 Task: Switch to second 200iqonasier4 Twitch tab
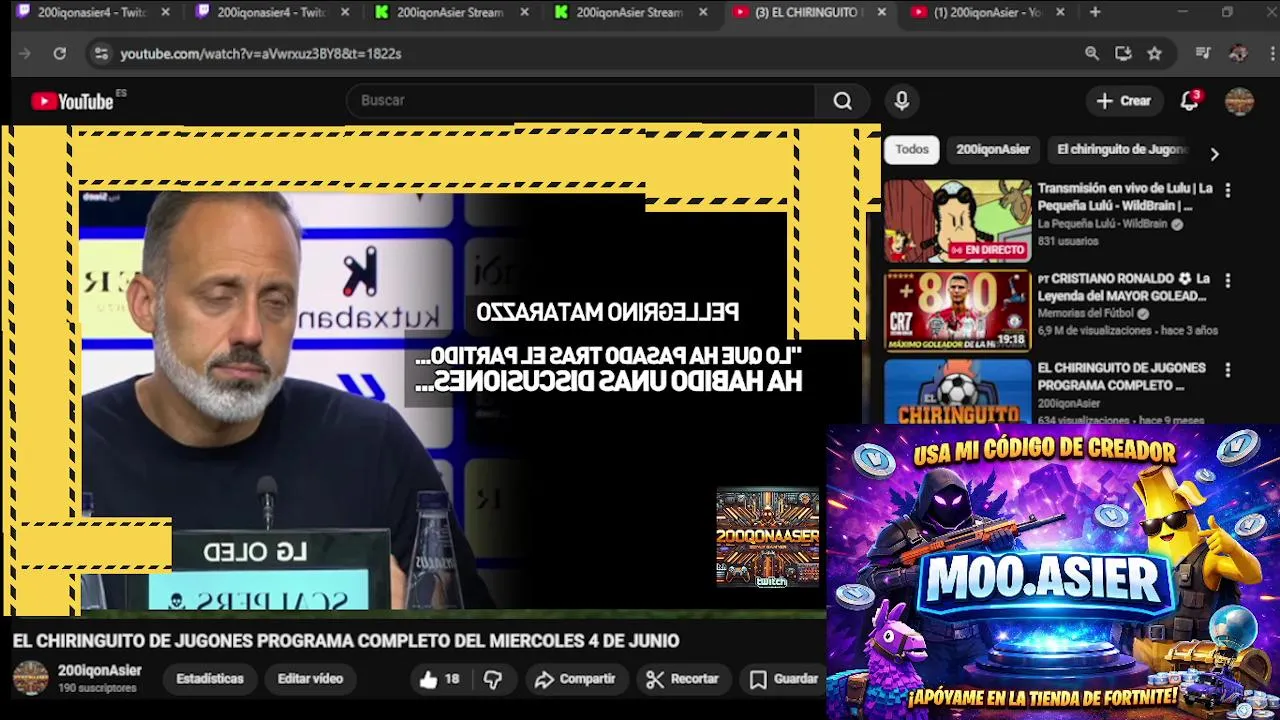point(270,12)
